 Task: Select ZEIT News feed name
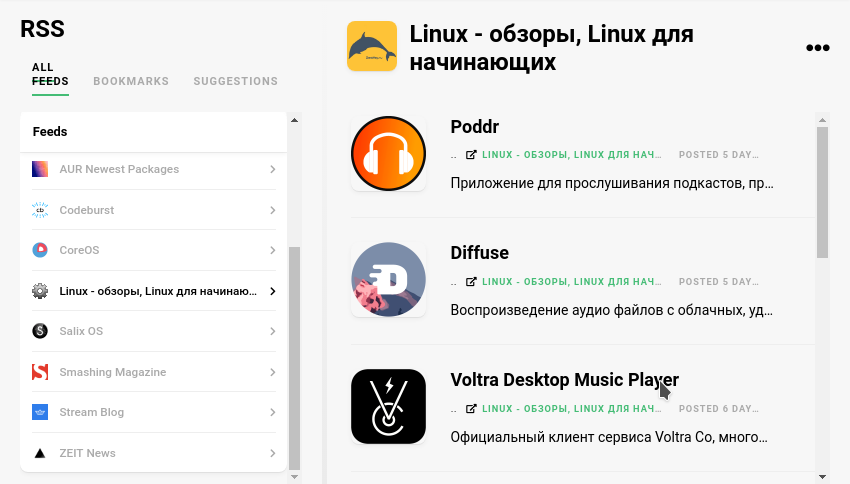coord(87,453)
